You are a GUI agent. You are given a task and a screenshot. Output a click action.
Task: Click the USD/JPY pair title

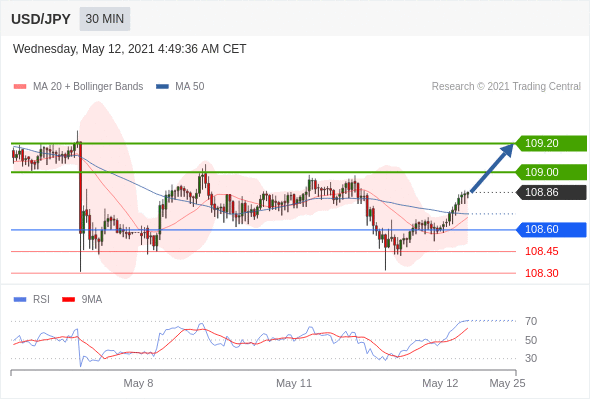[x=41, y=19]
